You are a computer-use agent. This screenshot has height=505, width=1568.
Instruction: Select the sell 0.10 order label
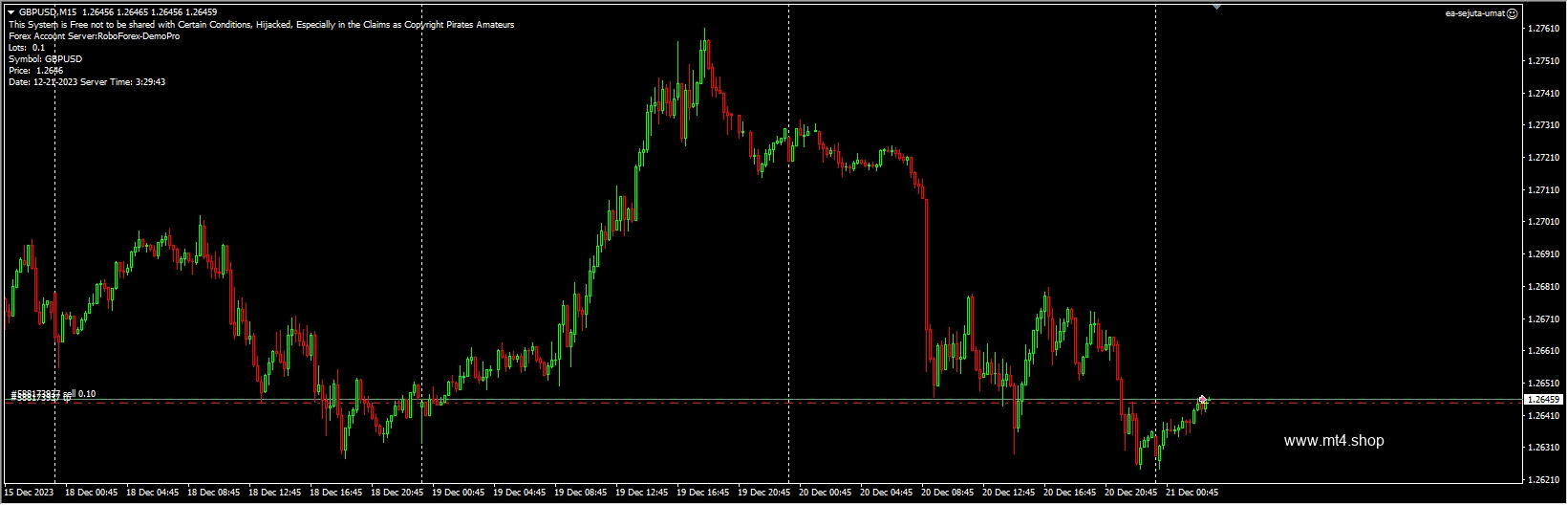(x=54, y=394)
